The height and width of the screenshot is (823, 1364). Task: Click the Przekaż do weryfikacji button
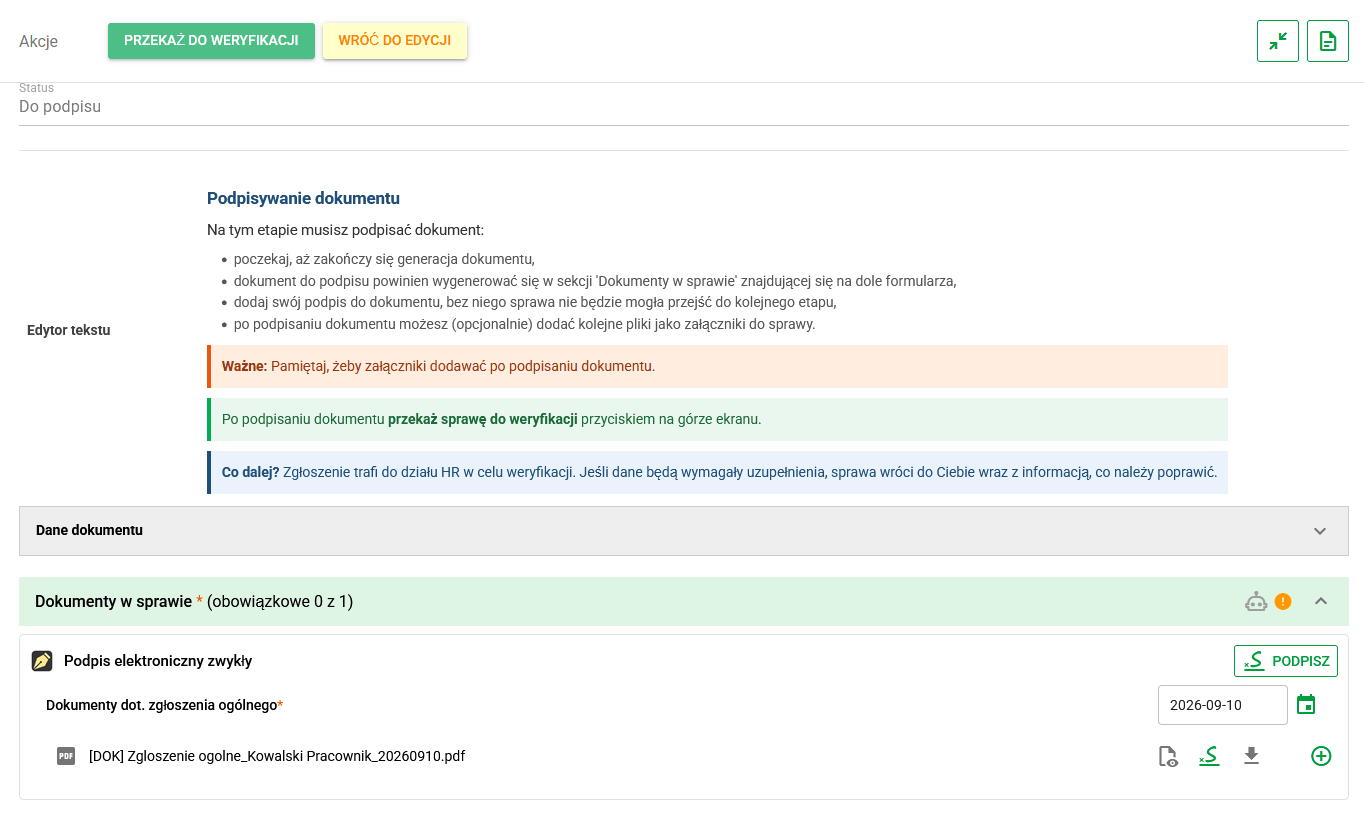pos(211,41)
